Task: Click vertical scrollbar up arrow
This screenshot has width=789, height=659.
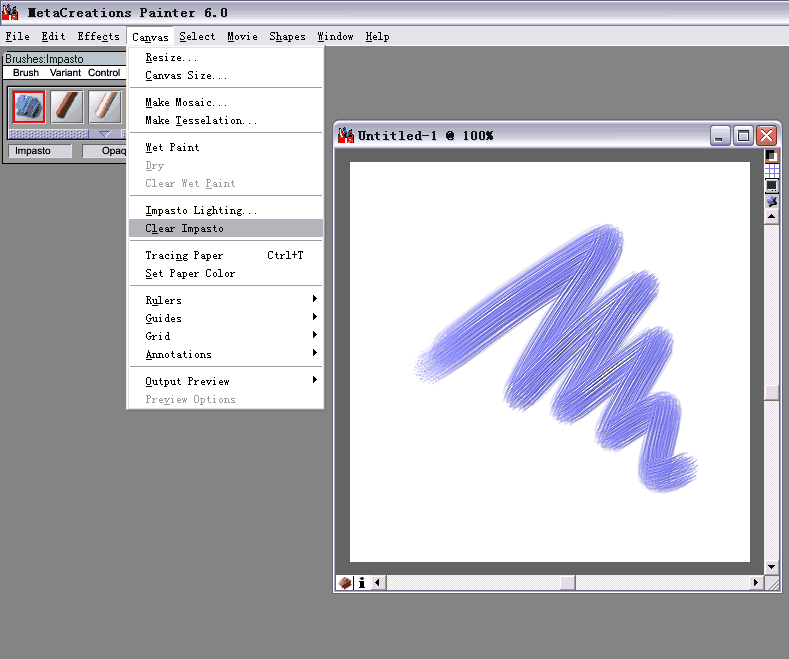Action: pyautogui.click(x=771, y=217)
